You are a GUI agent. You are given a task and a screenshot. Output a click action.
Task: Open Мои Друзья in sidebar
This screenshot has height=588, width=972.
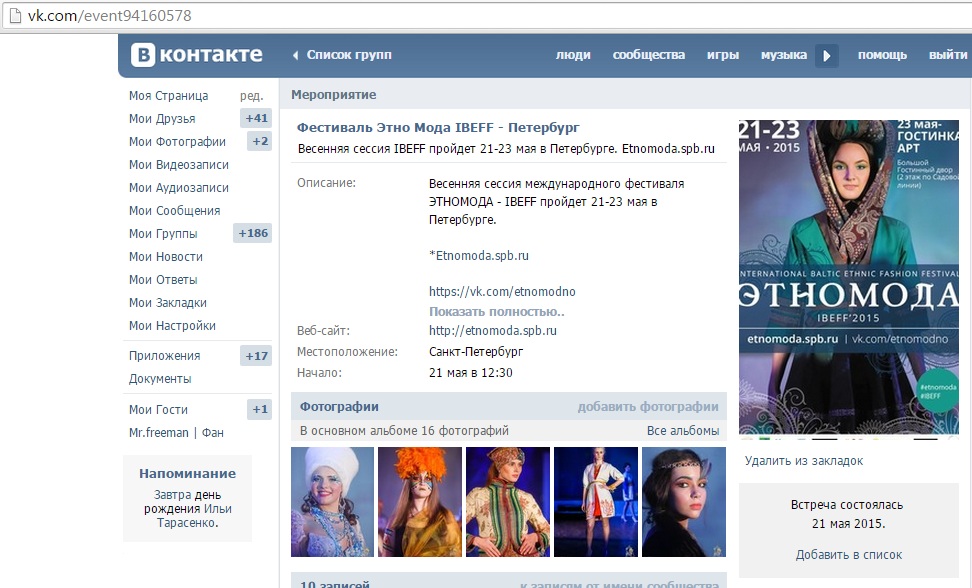click(x=162, y=118)
